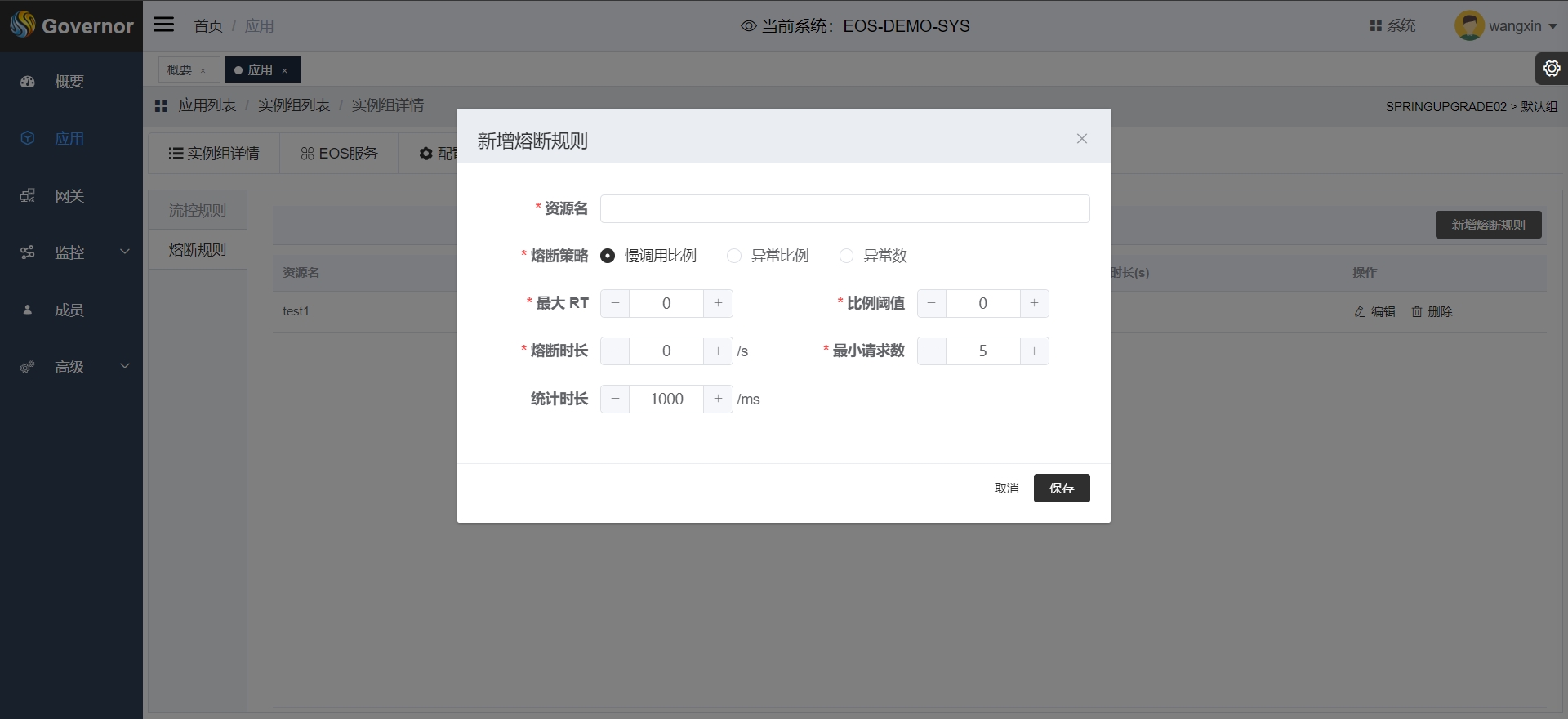The width and height of the screenshot is (1568, 719).
Task: Click the 保存 button
Action: (x=1061, y=488)
